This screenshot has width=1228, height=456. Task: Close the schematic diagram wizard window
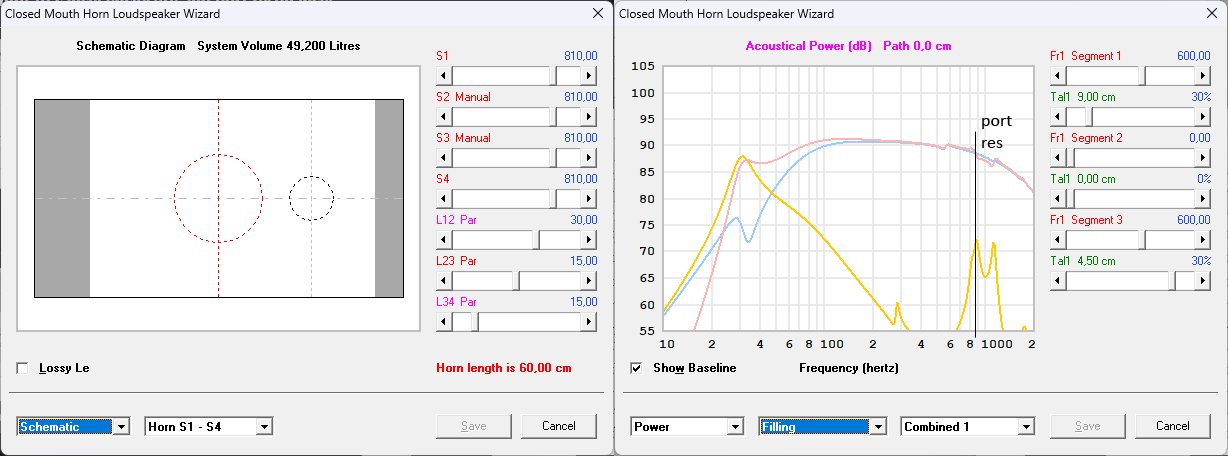[x=598, y=14]
